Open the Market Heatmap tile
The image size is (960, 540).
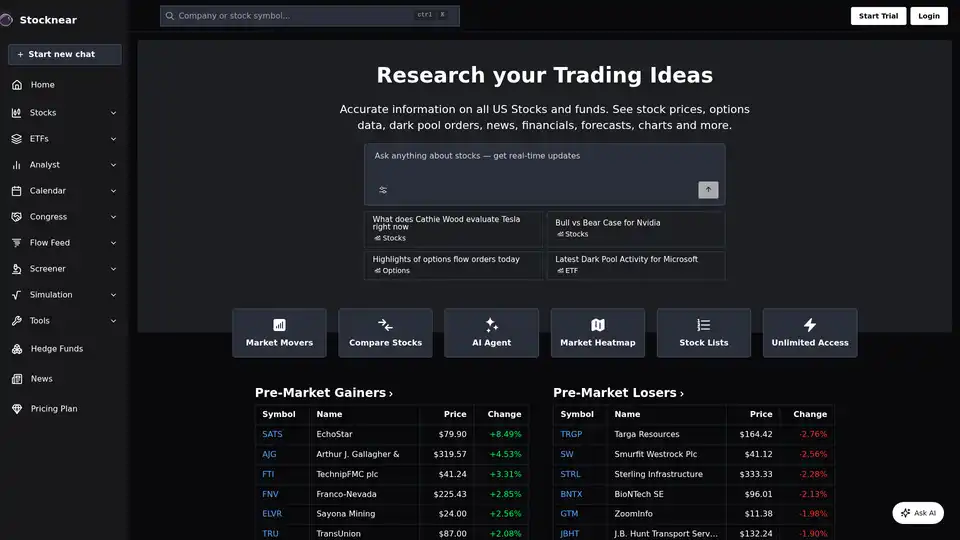(x=597, y=333)
